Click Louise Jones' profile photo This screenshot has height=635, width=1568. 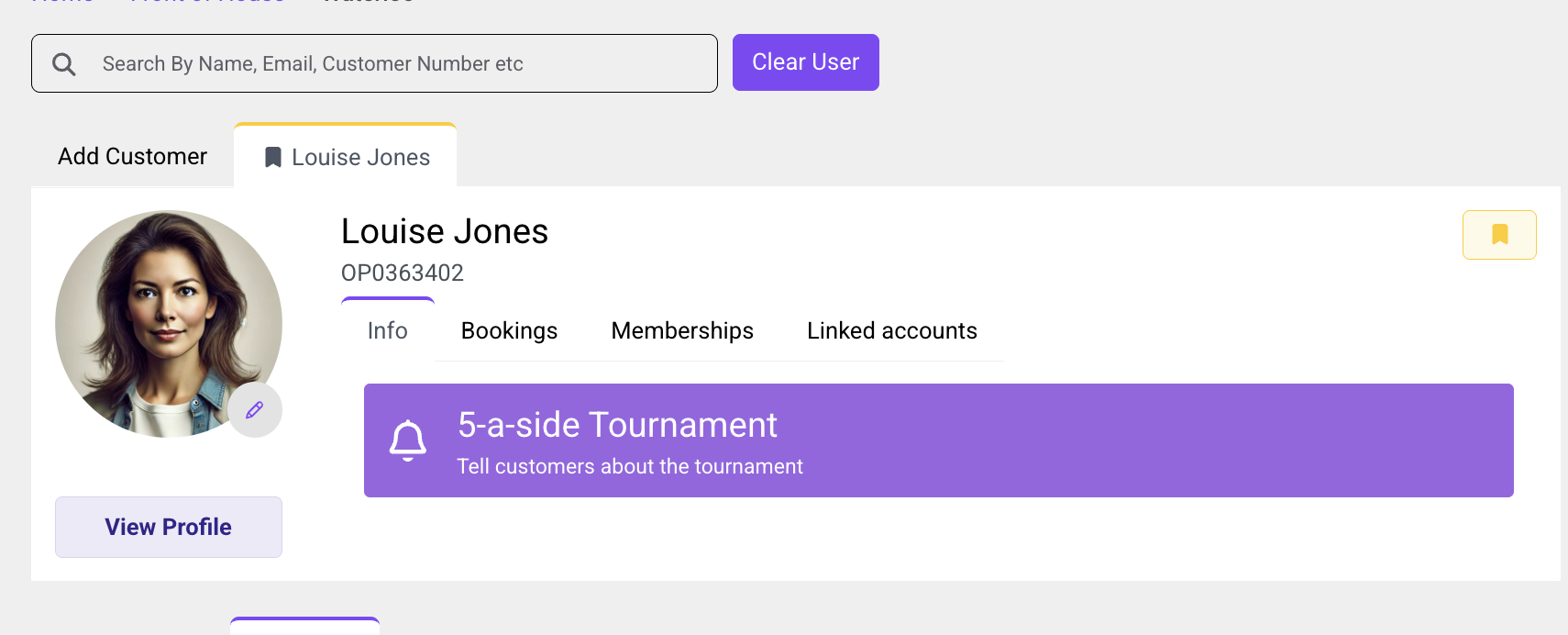[169, 324]
